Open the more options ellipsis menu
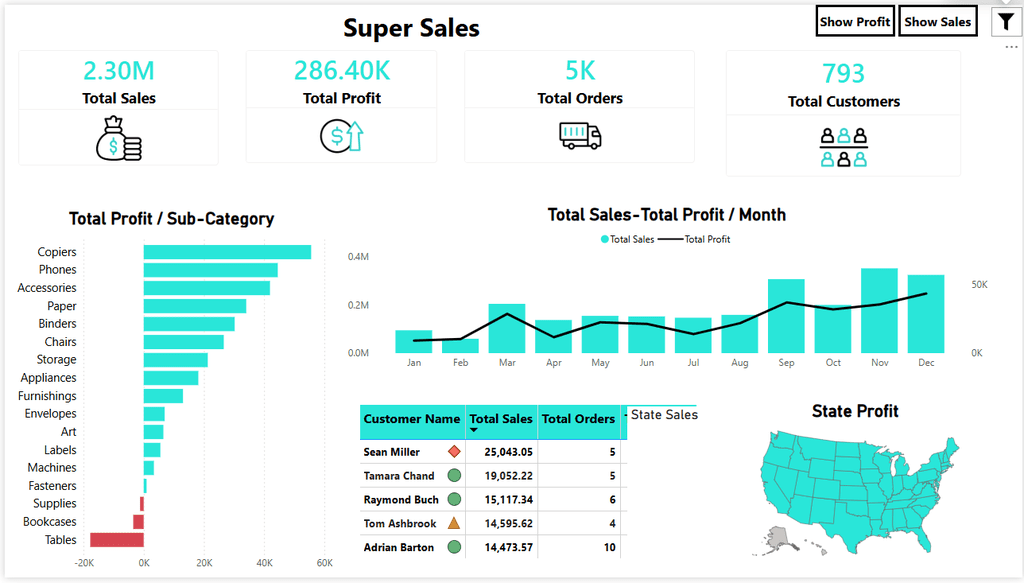The image size is (1024, 583). [x=1011, y=47]
